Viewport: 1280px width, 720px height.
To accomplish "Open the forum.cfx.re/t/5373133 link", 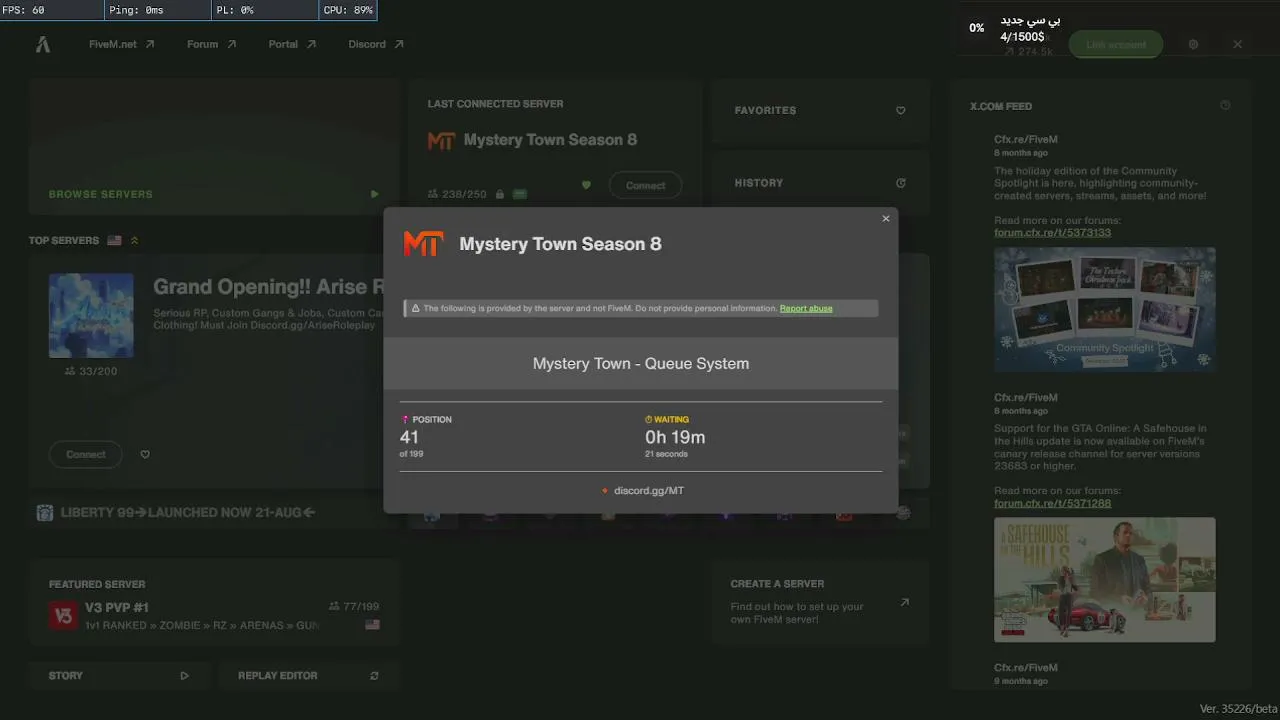I will coord(1052,233).
